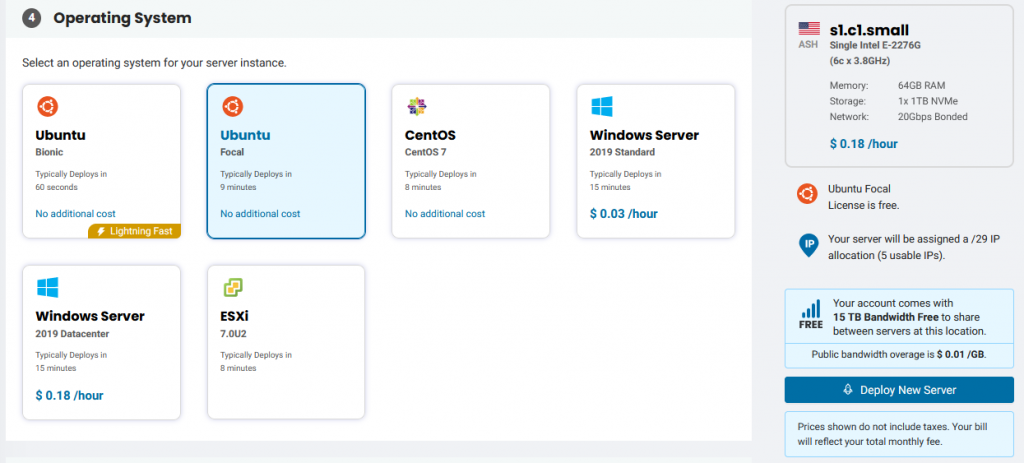Click Windows logo on 2019 Standard card
The image size is (1024, 463).
pyautogui.click(x=601, y=106)
